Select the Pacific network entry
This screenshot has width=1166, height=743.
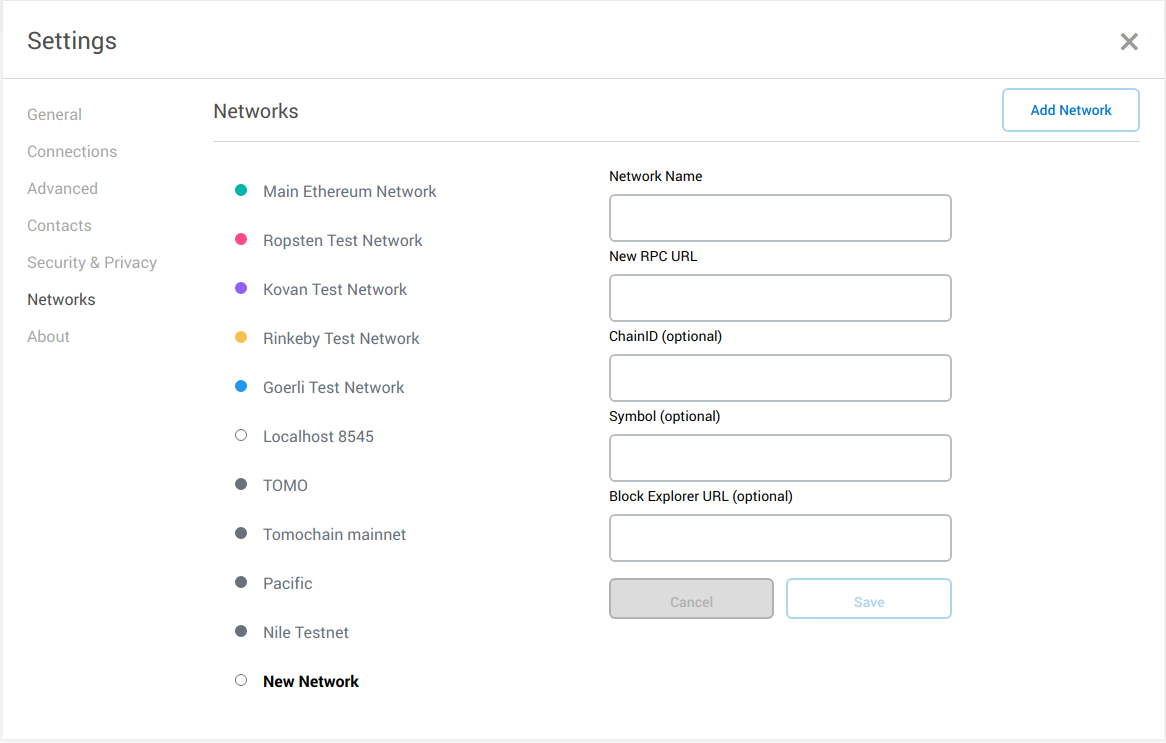point(288,583)
